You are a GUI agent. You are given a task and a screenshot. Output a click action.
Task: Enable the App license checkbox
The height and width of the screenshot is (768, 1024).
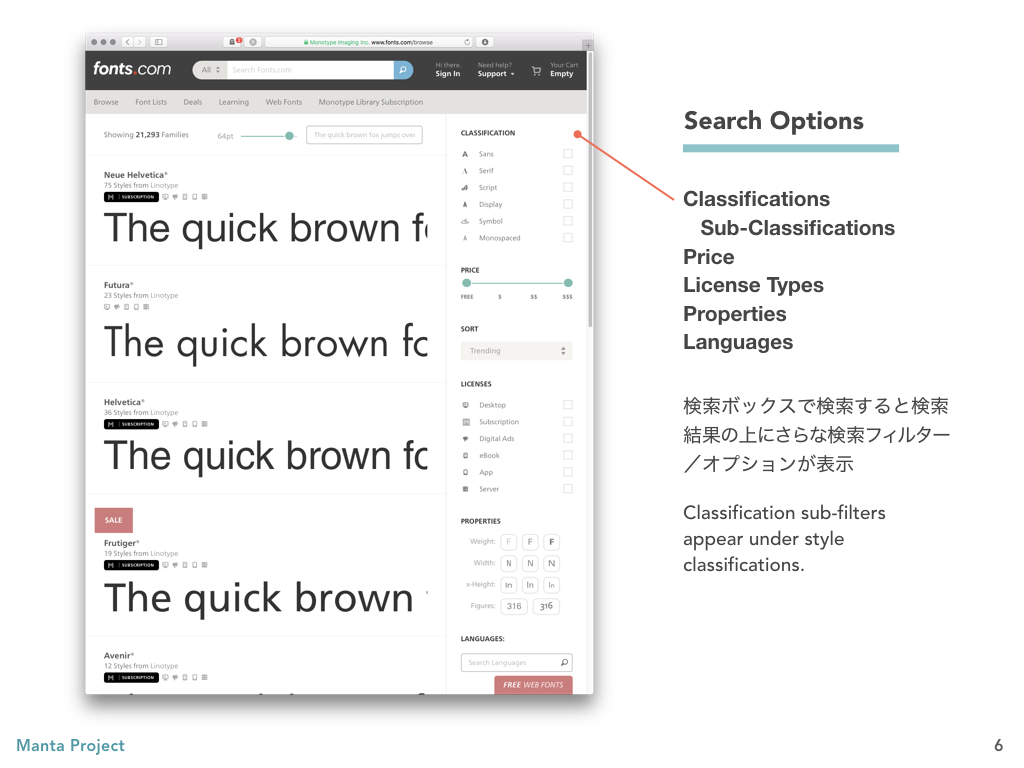[568, 472]
